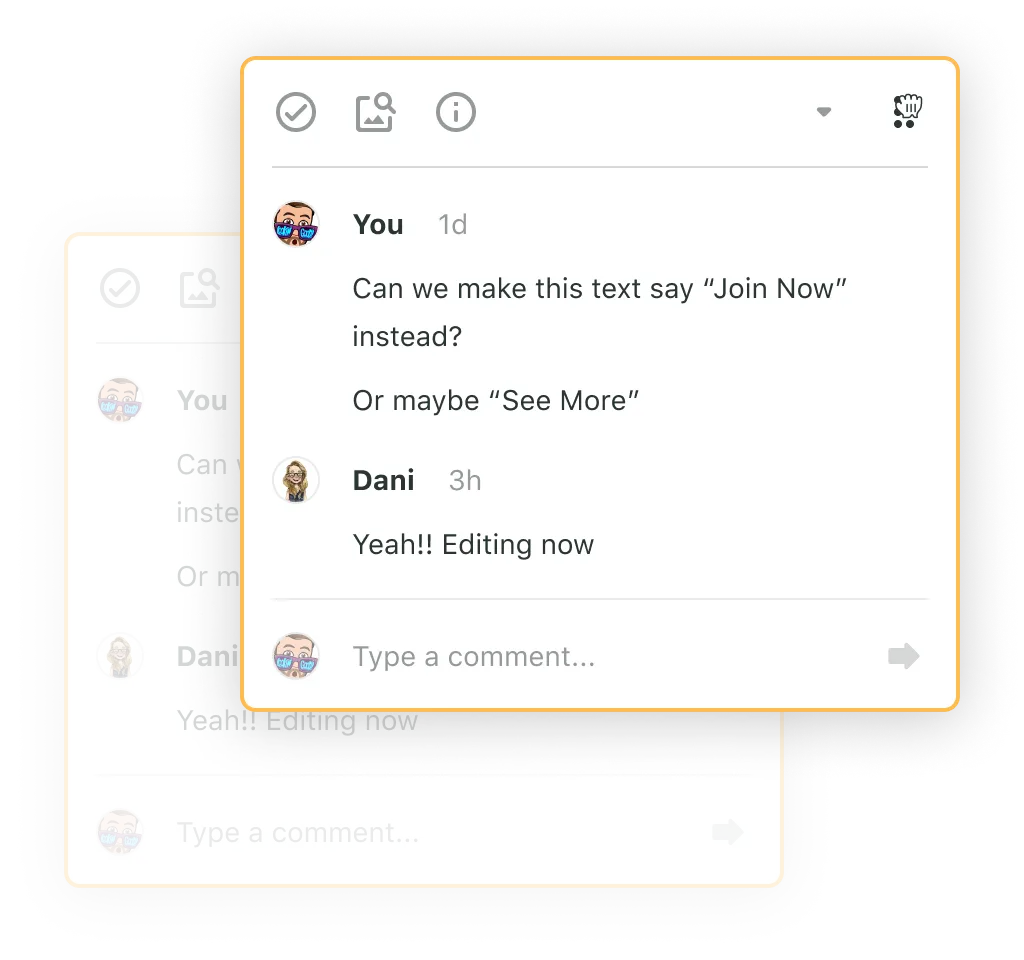Mark the comment thread as resolved
The width and height of the screenshot is (1024, 960).
[296, 112]
